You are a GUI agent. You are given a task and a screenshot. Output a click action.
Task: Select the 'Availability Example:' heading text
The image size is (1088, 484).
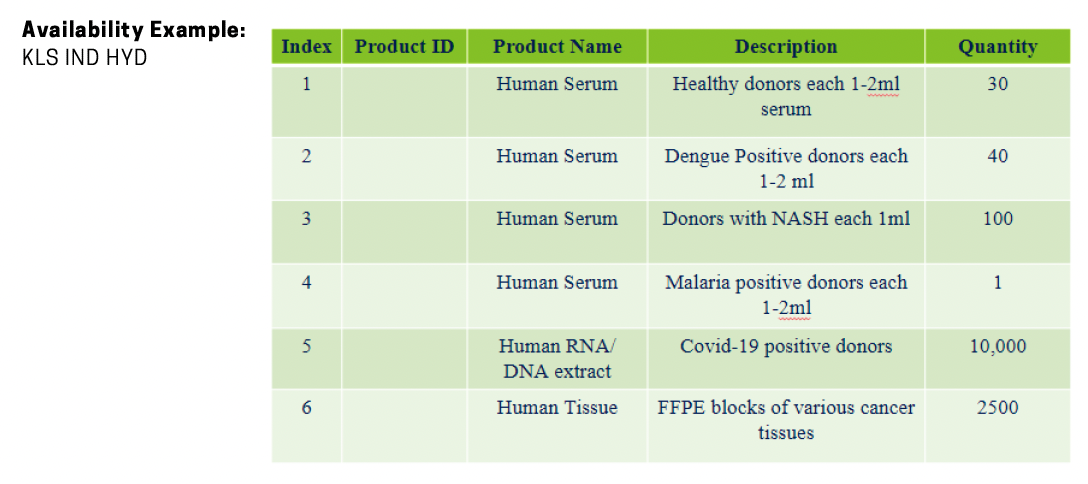coord(134,30)
